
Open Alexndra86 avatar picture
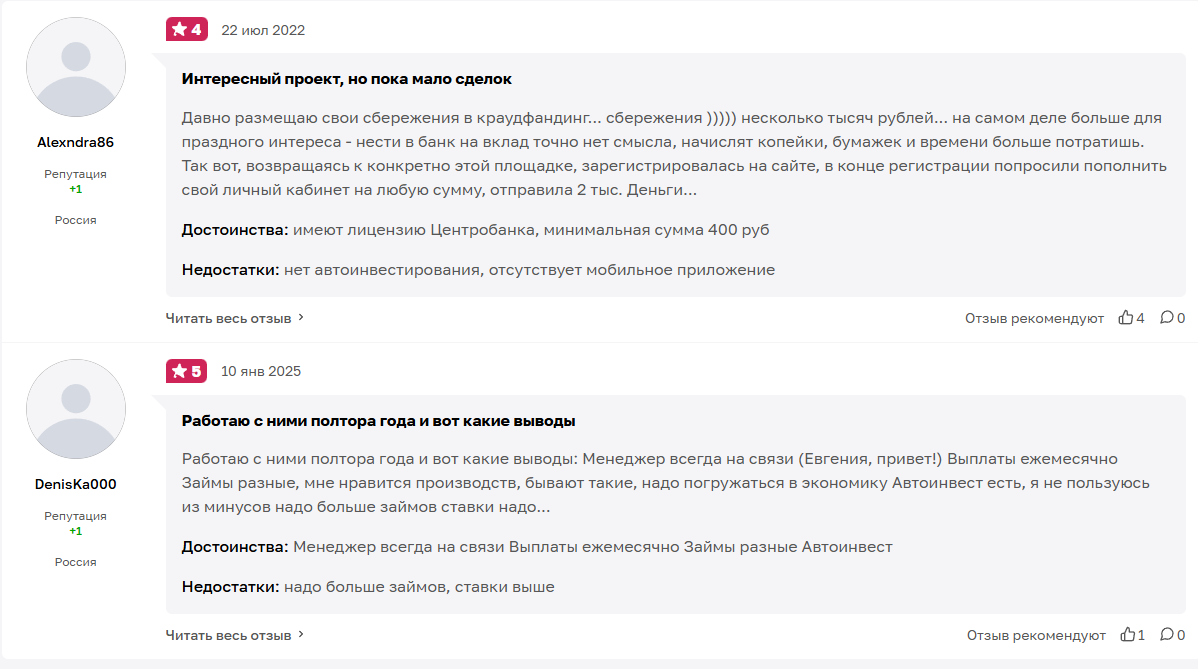[76, 68]
